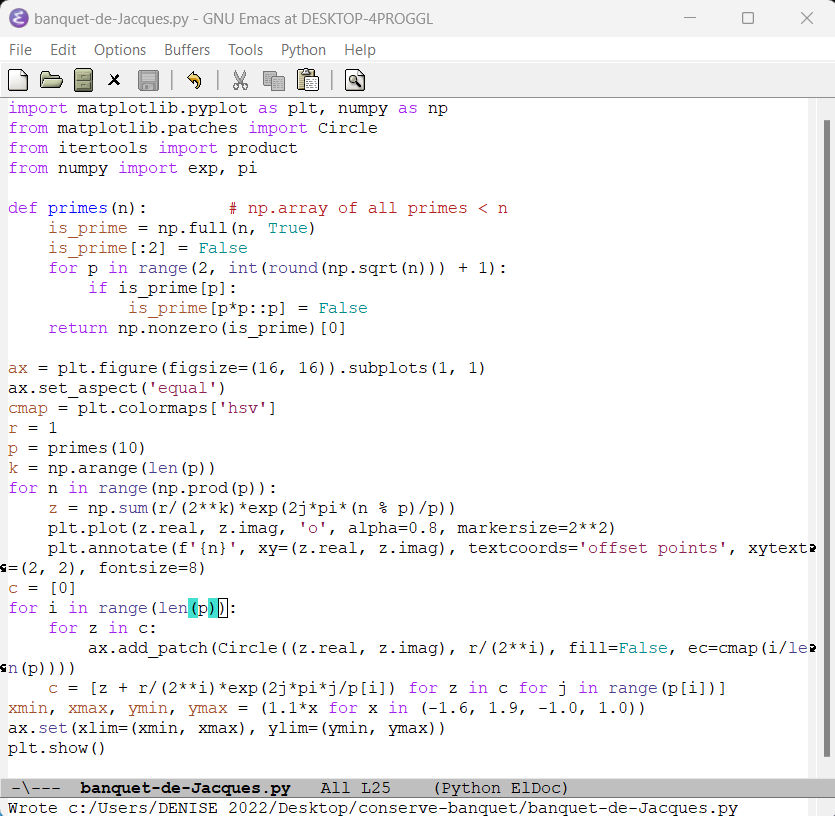Click buffer name banquet-de-Jacques.py in mode line
Viewport: 835px width, 816px height.
point(185,788)
